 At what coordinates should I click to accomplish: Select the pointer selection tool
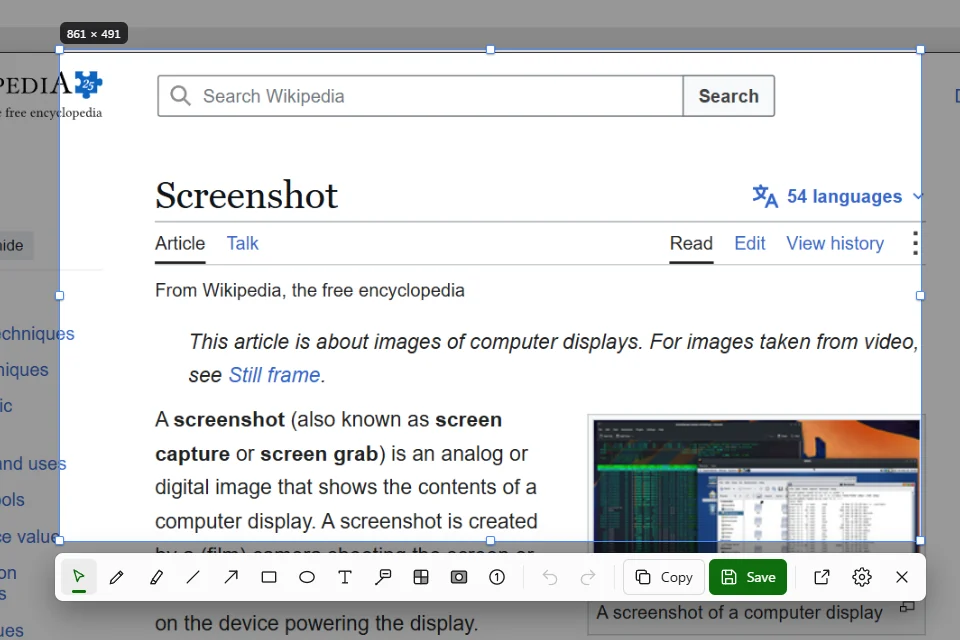pos(79,577)
